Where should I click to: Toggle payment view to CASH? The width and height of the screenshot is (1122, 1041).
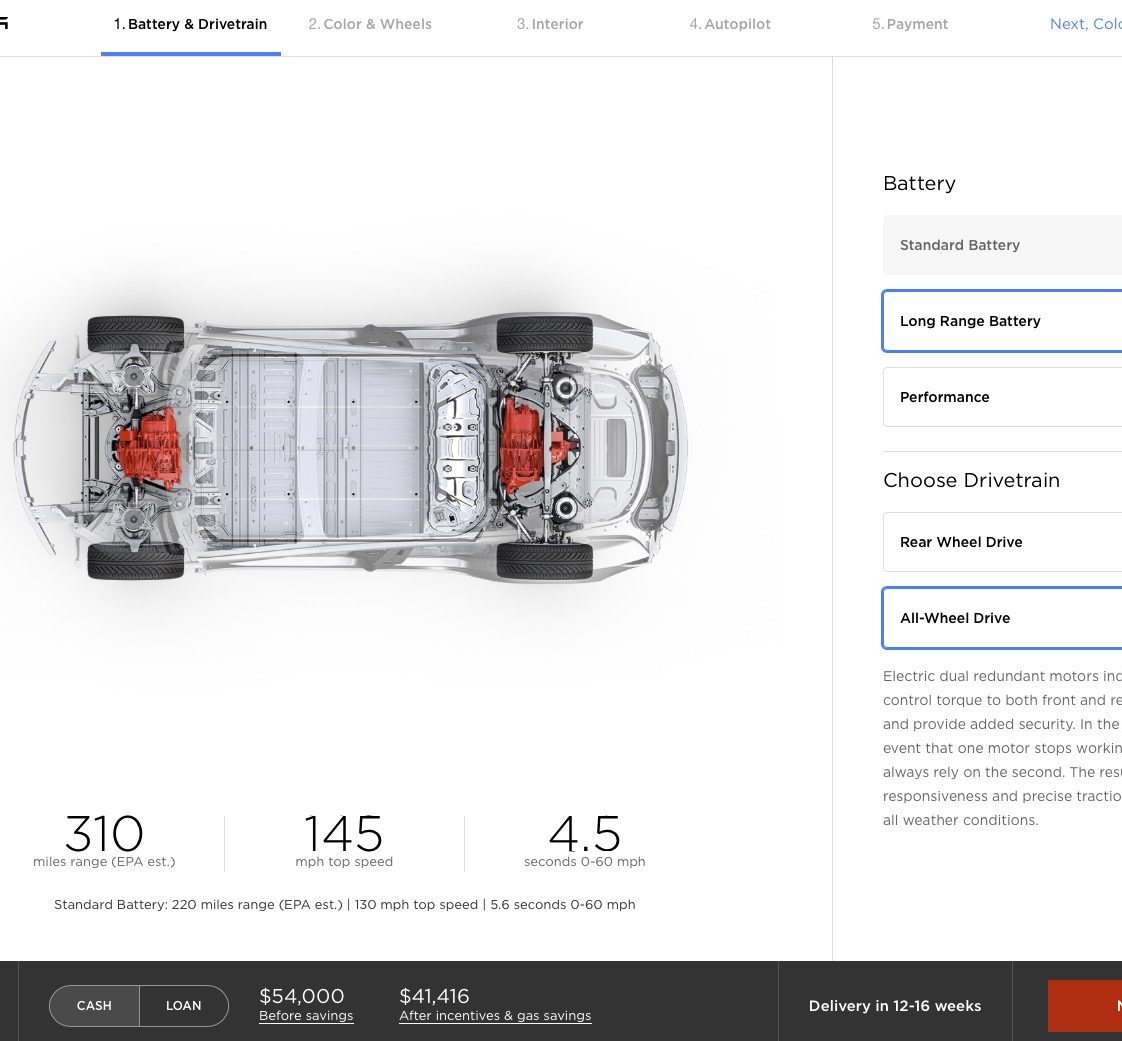coord(94,1005)
